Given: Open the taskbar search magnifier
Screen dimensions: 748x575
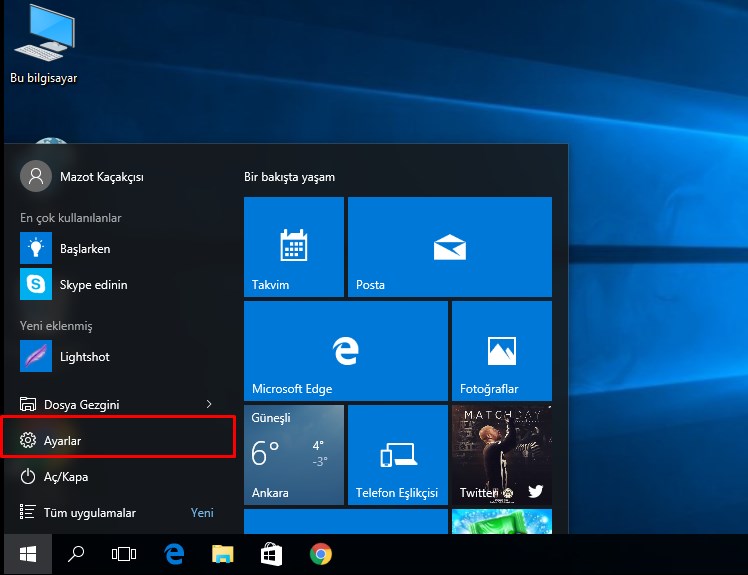Looking at the screenshot, I should [76, 554].
